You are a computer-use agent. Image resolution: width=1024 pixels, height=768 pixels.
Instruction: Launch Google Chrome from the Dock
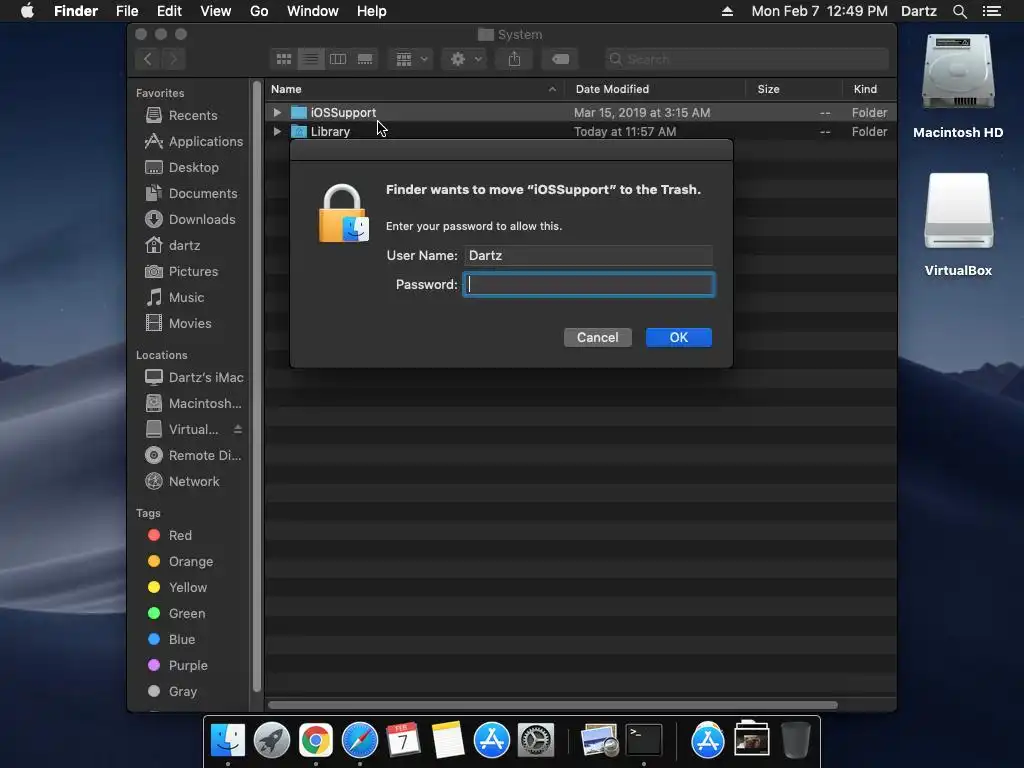[x=315, y=741]
